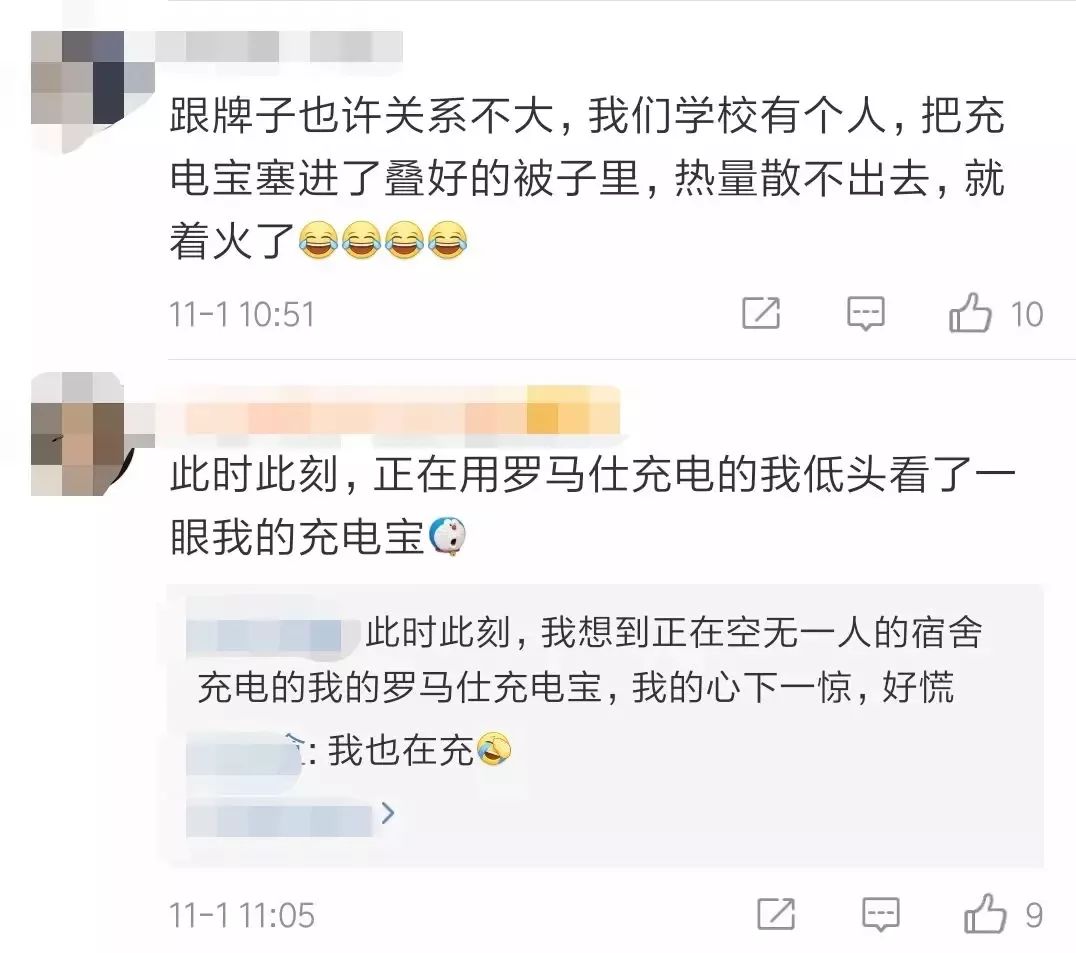
Task: Tap blurred username before 此时此刻 reply
Action: pyautogui.click(x=273, y=634)
